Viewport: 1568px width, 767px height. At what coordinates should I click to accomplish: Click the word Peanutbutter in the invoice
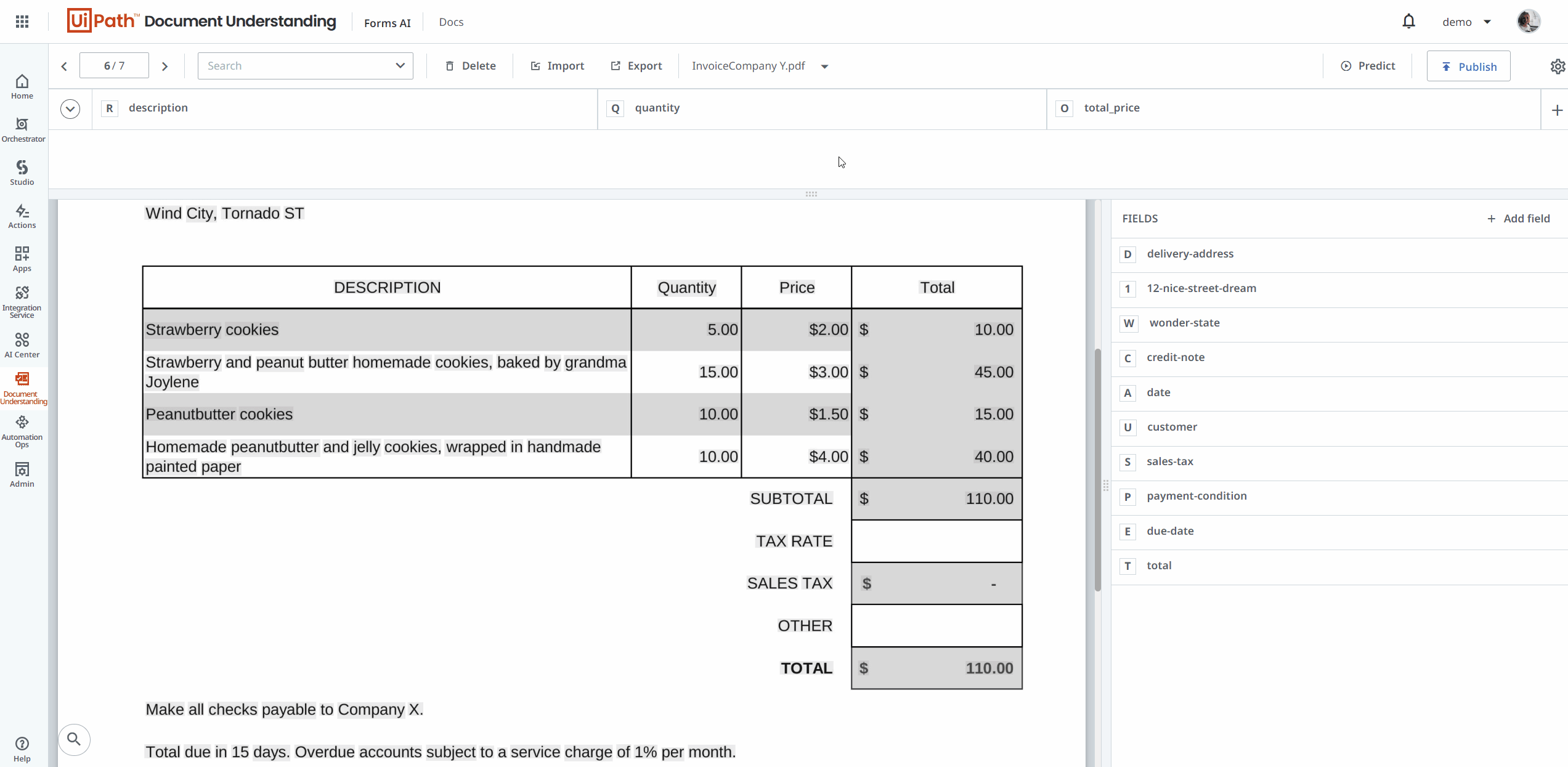click(x=190, y=414)
